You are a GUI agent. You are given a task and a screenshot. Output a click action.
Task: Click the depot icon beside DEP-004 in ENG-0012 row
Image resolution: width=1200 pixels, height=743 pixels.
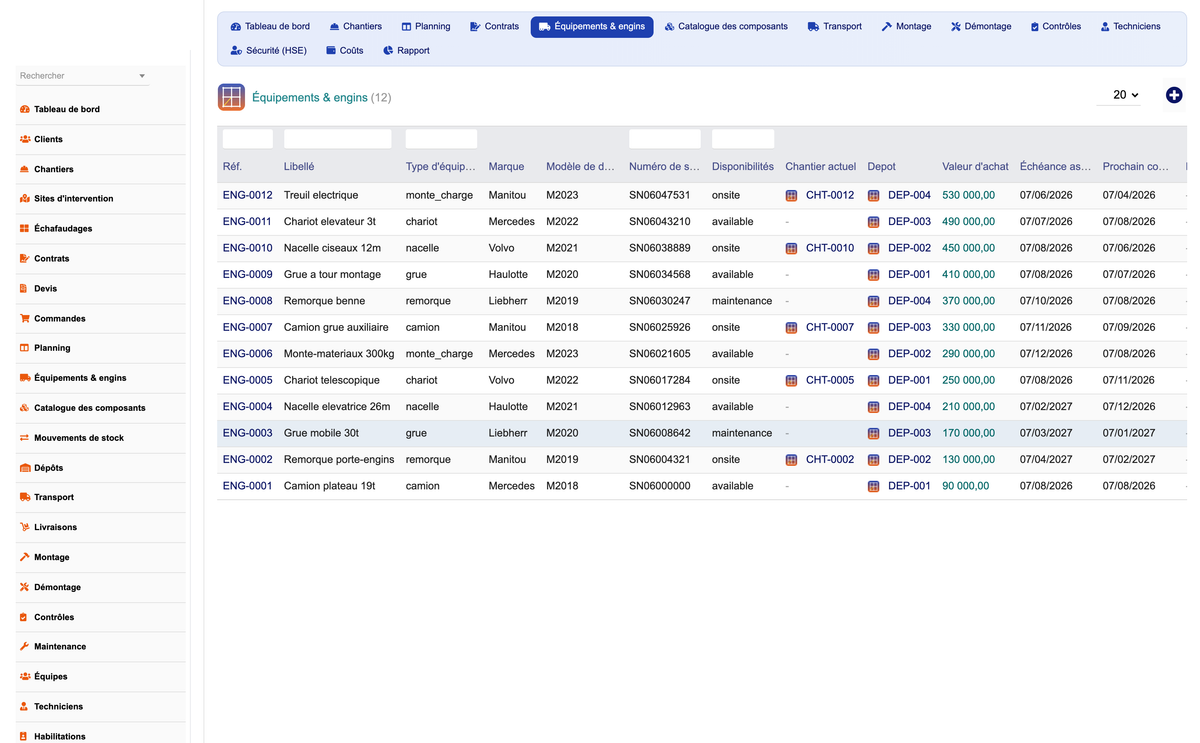click(x=873, y=195)
